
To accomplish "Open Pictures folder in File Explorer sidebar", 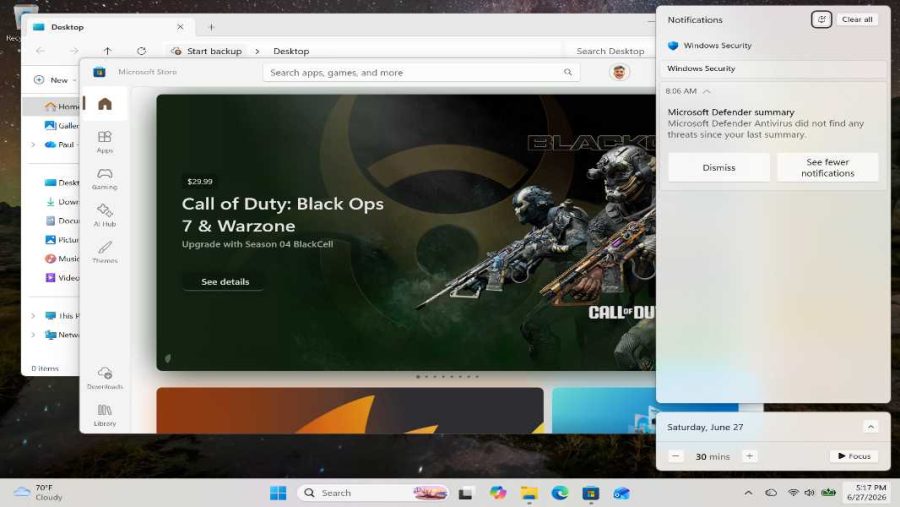I will coord(62,239).
